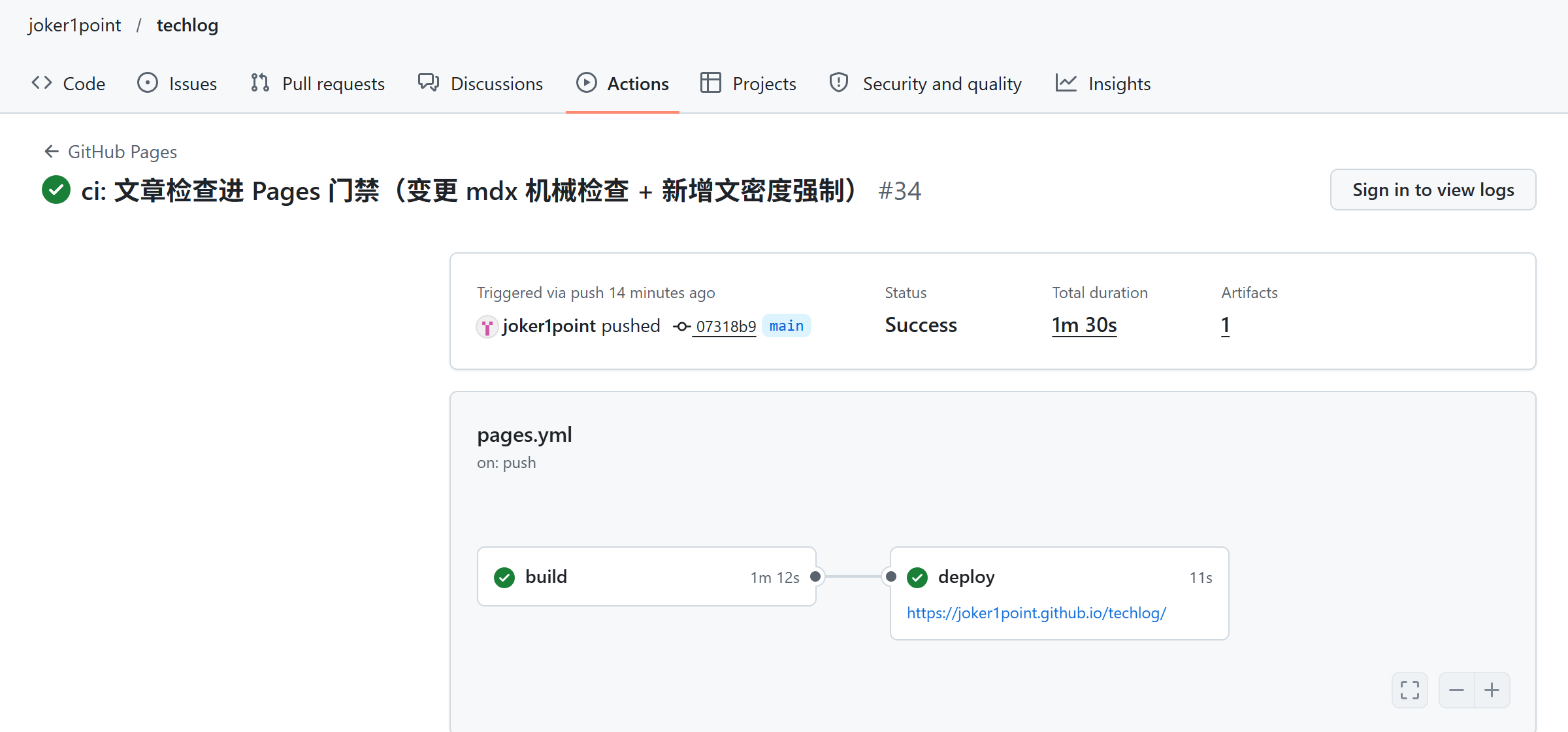Screen dimensions: 1568x732
Task: Click the Projects table icon
Action: (x=711, y=83)
